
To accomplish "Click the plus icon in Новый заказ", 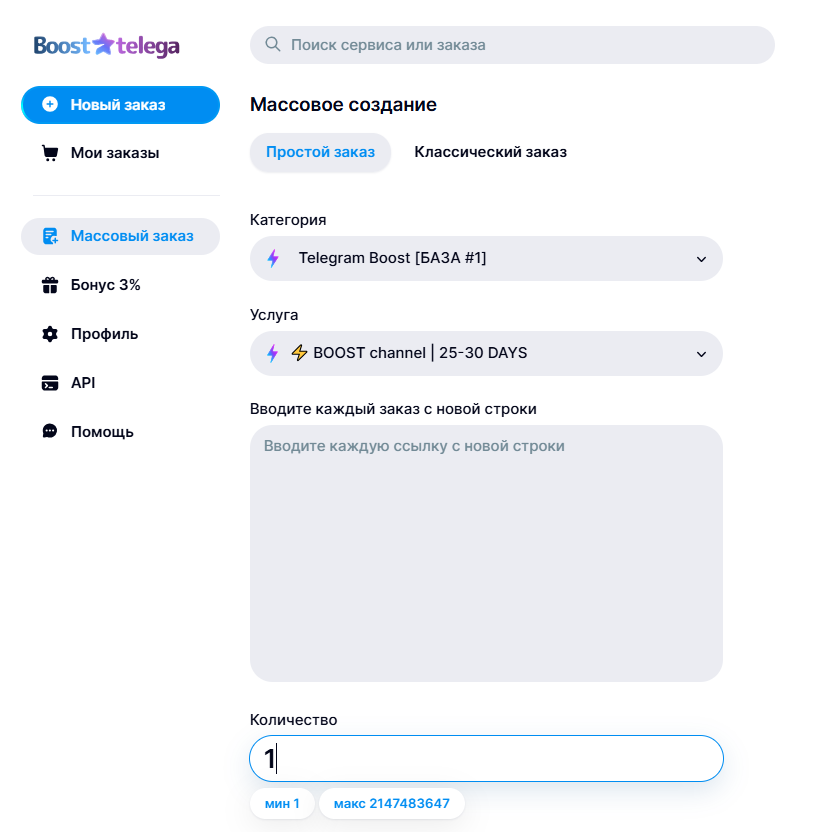I will coord(50,105).
